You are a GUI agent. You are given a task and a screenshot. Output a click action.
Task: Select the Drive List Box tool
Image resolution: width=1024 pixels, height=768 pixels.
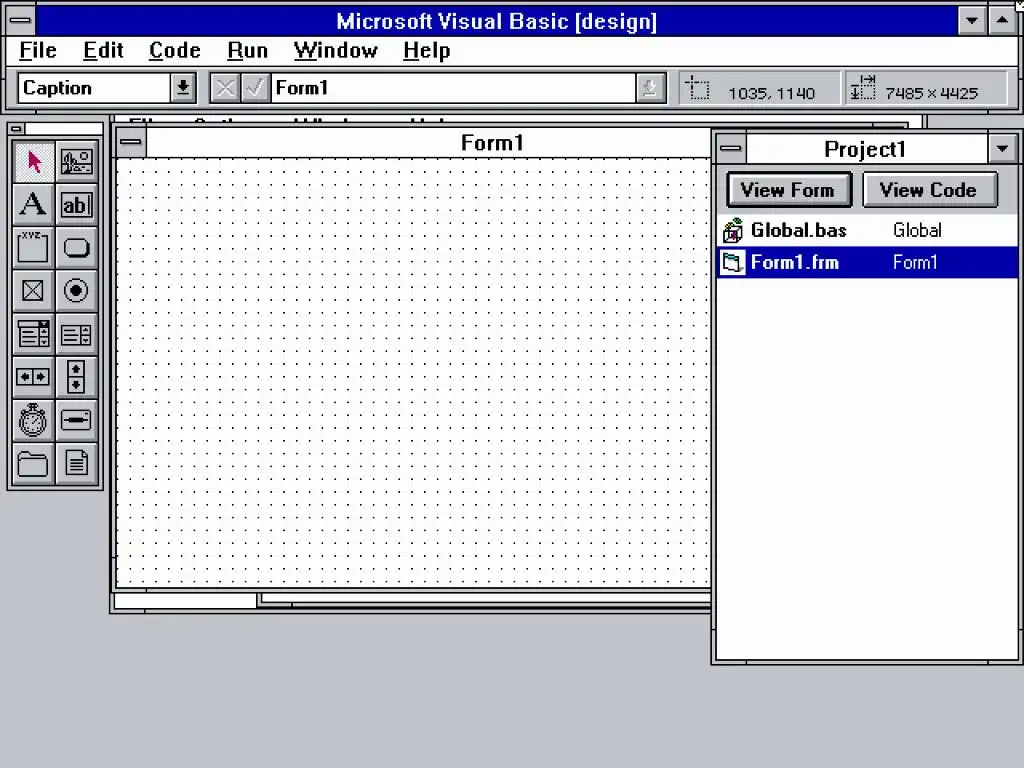[x=76, y=420]
